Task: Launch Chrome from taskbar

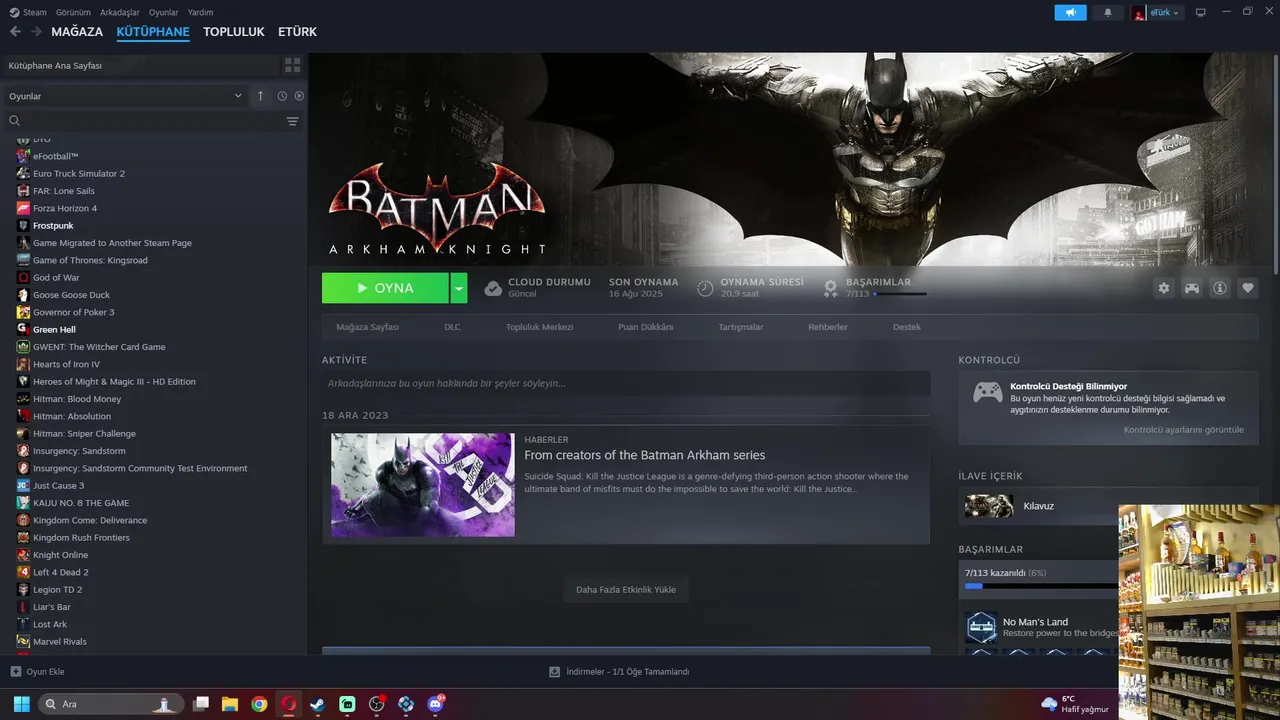Action: tap(259, 704)
